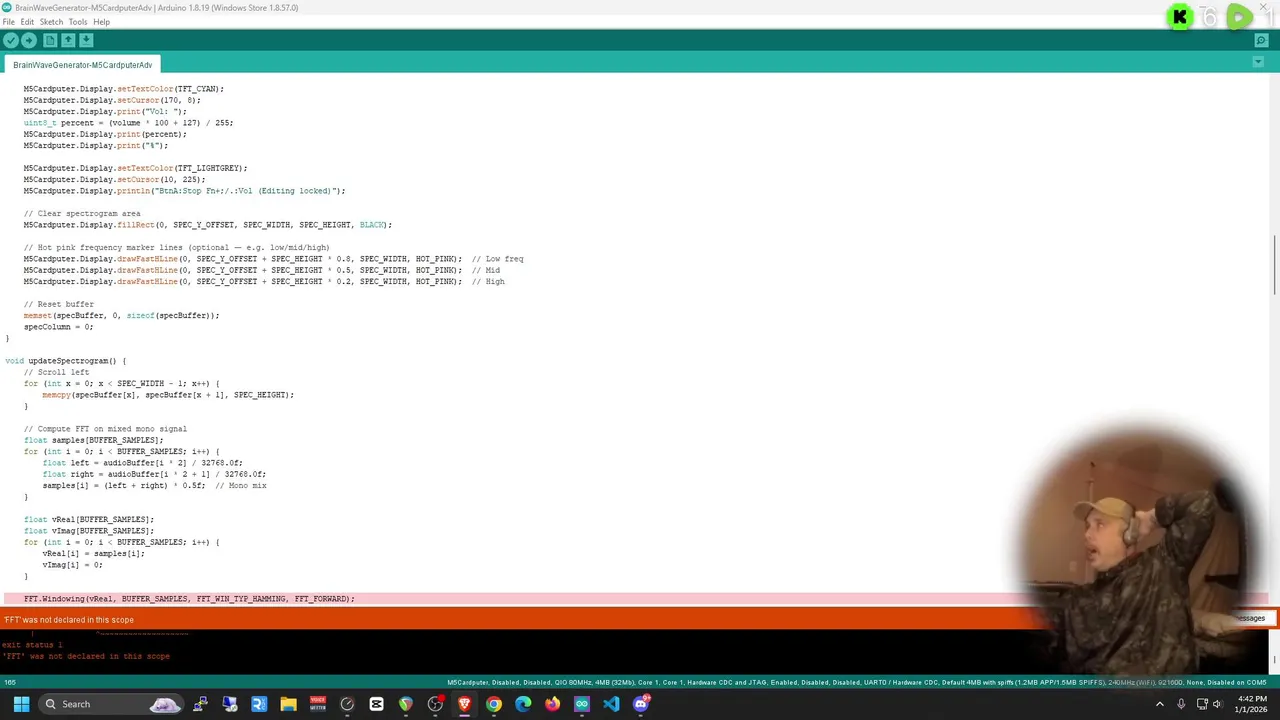Click the microphone system tray icon
Viewport: 1280px width, 720px height.
coord(1182,704)
